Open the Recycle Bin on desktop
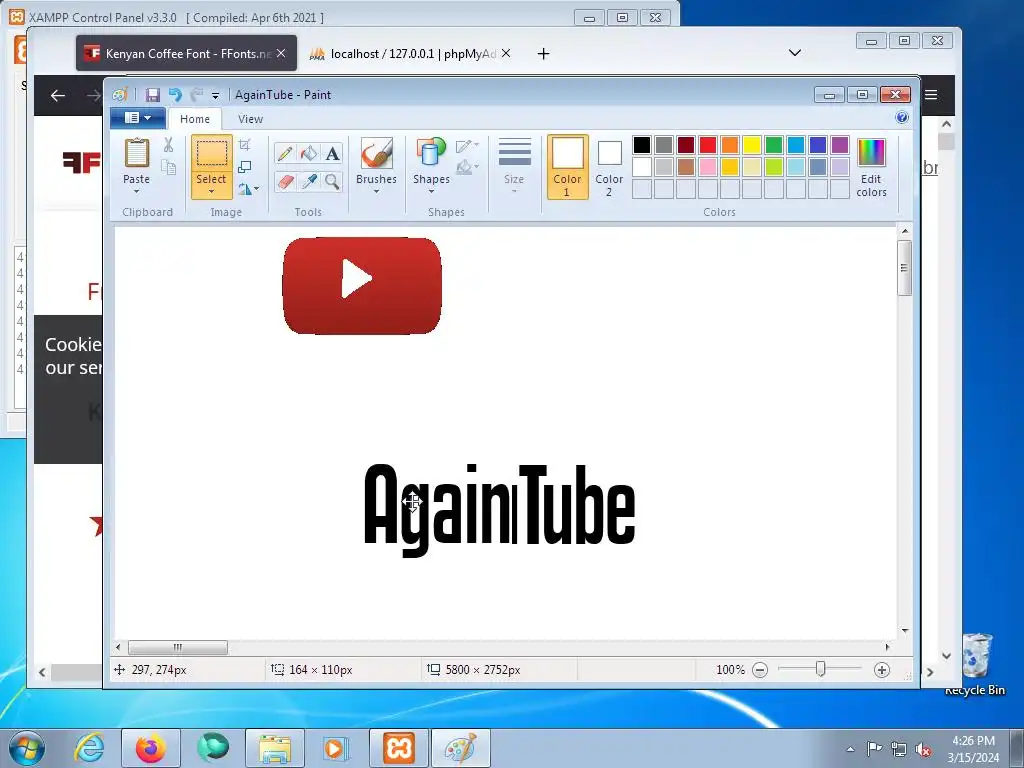 976,664
